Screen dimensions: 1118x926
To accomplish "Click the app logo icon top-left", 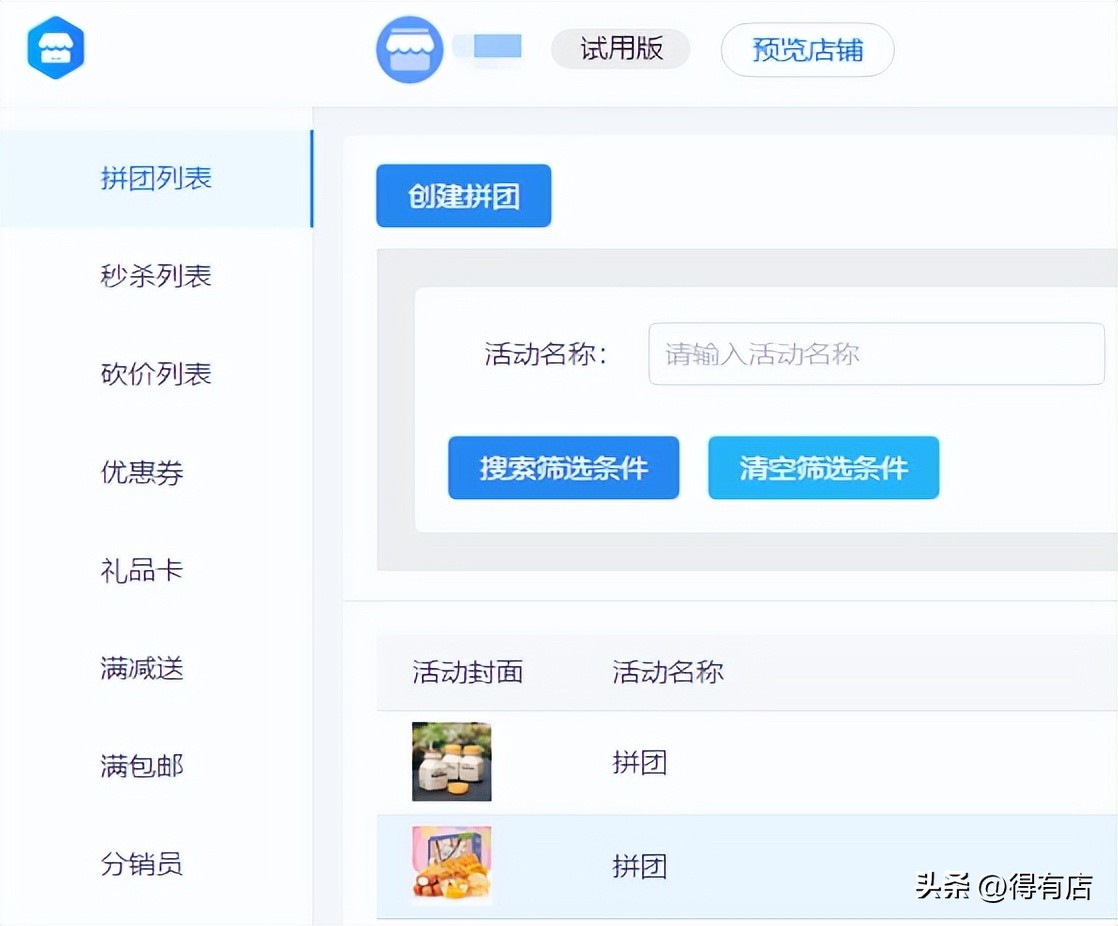I will point(55,47).
